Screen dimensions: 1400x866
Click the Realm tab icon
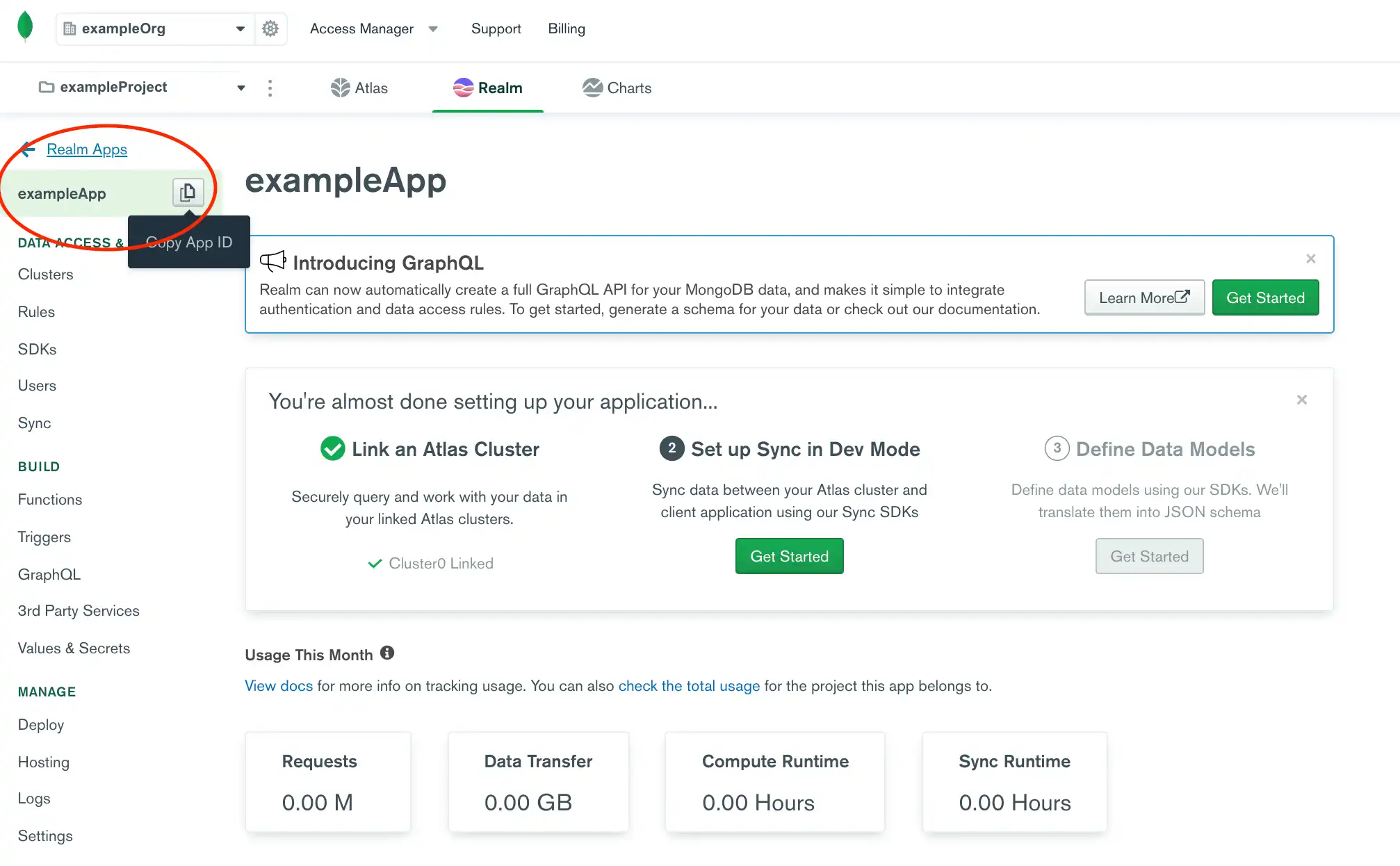click(x=461, y=88)
